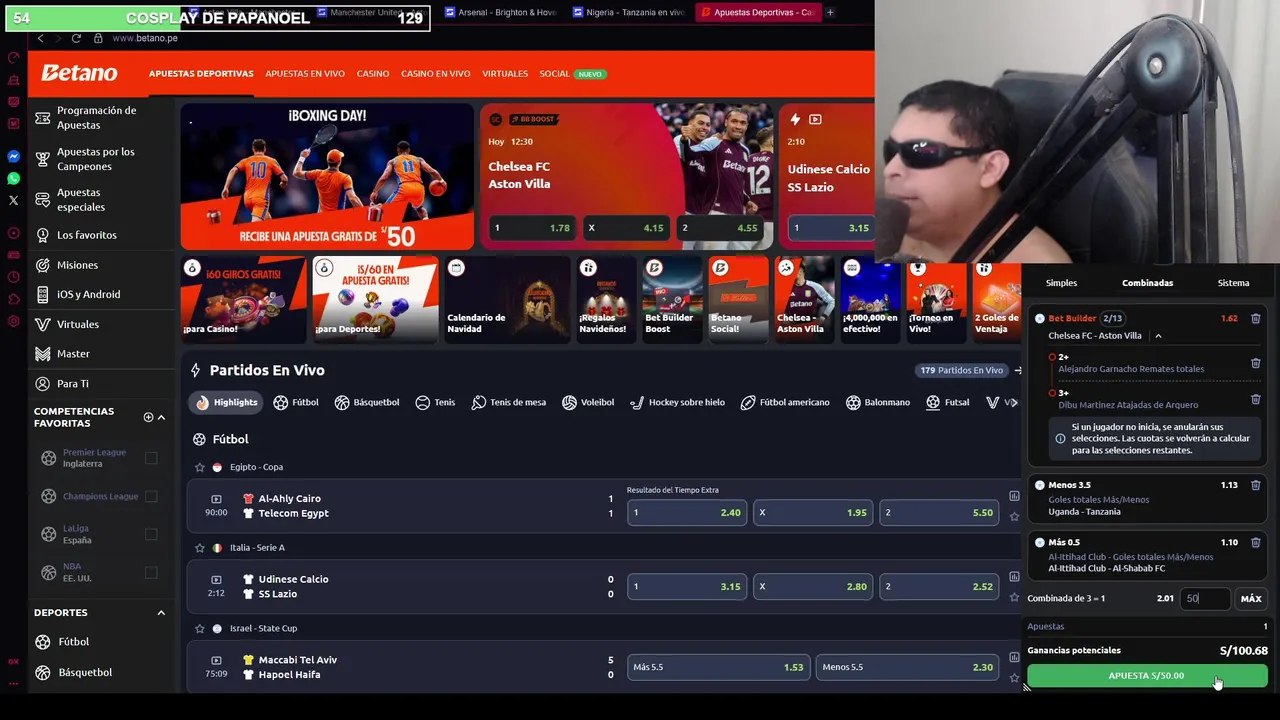1280x720 pixels.
Task: Open WhatsApp in browser sidebar
Action: tap(13, 179)
